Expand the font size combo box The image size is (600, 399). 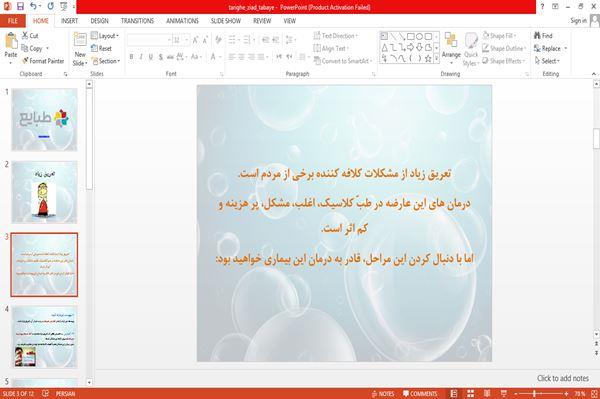coord(187,40)
